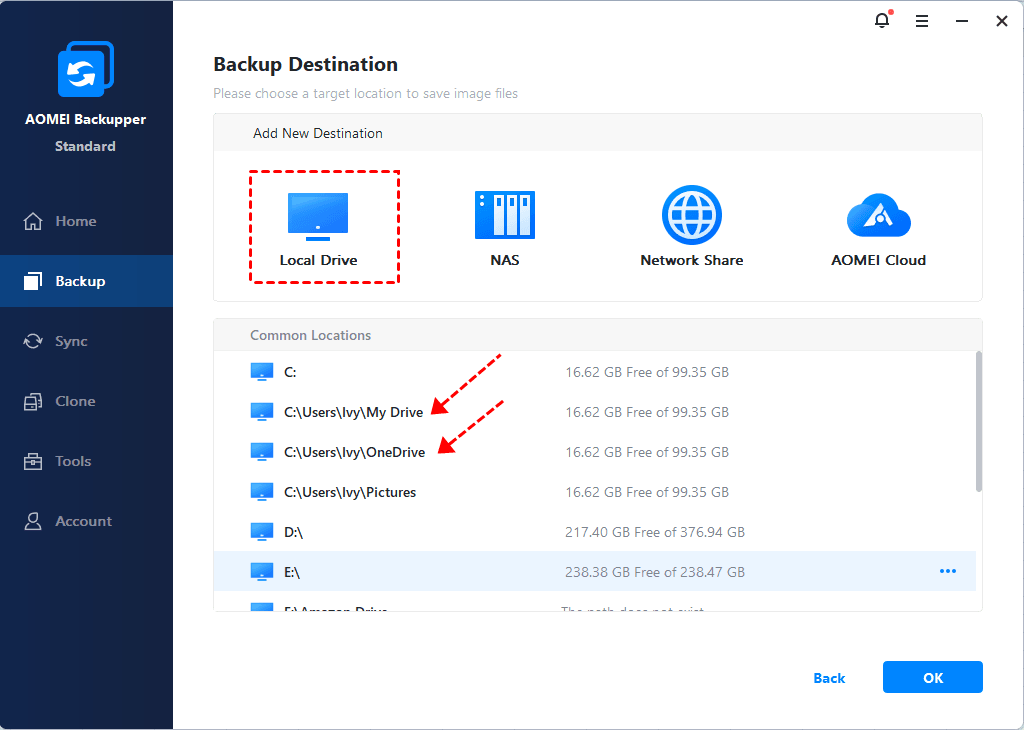Screen dimensions: 1024x730
Task: Choose C:\Users\Ivy\OneDrive as destination
Action: 354,452
